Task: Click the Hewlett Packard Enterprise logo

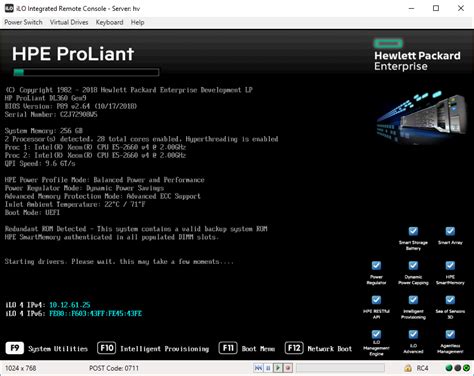Action: pyautogui.click(x=417, y=55)
